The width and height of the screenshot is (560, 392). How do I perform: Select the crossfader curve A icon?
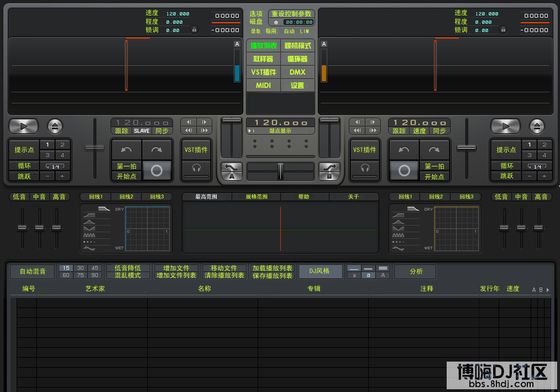pyautogui.click(x=232, y=171)
